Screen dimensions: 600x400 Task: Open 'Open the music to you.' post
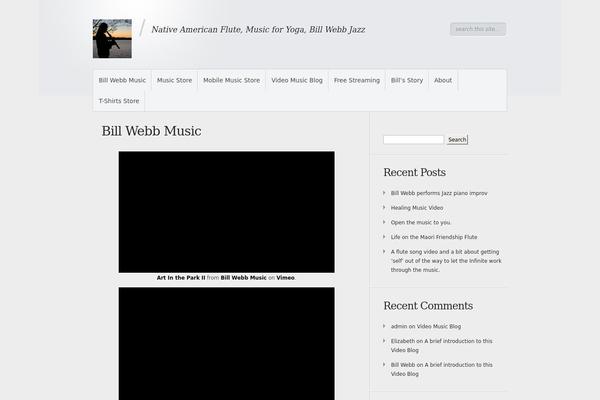click(x=421, y=222)
